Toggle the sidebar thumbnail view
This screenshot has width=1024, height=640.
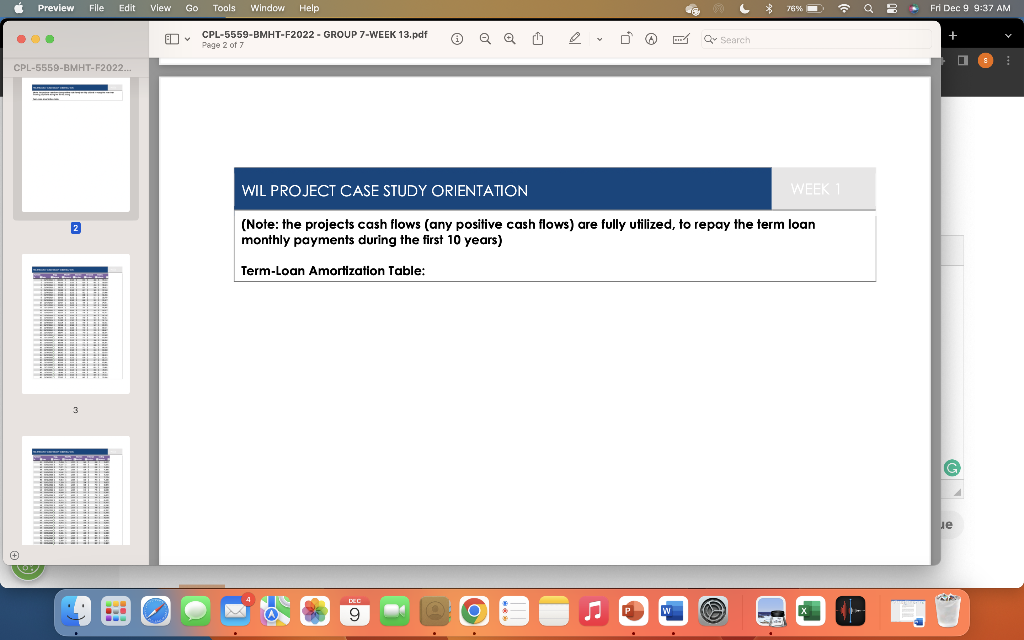[169, 37]
